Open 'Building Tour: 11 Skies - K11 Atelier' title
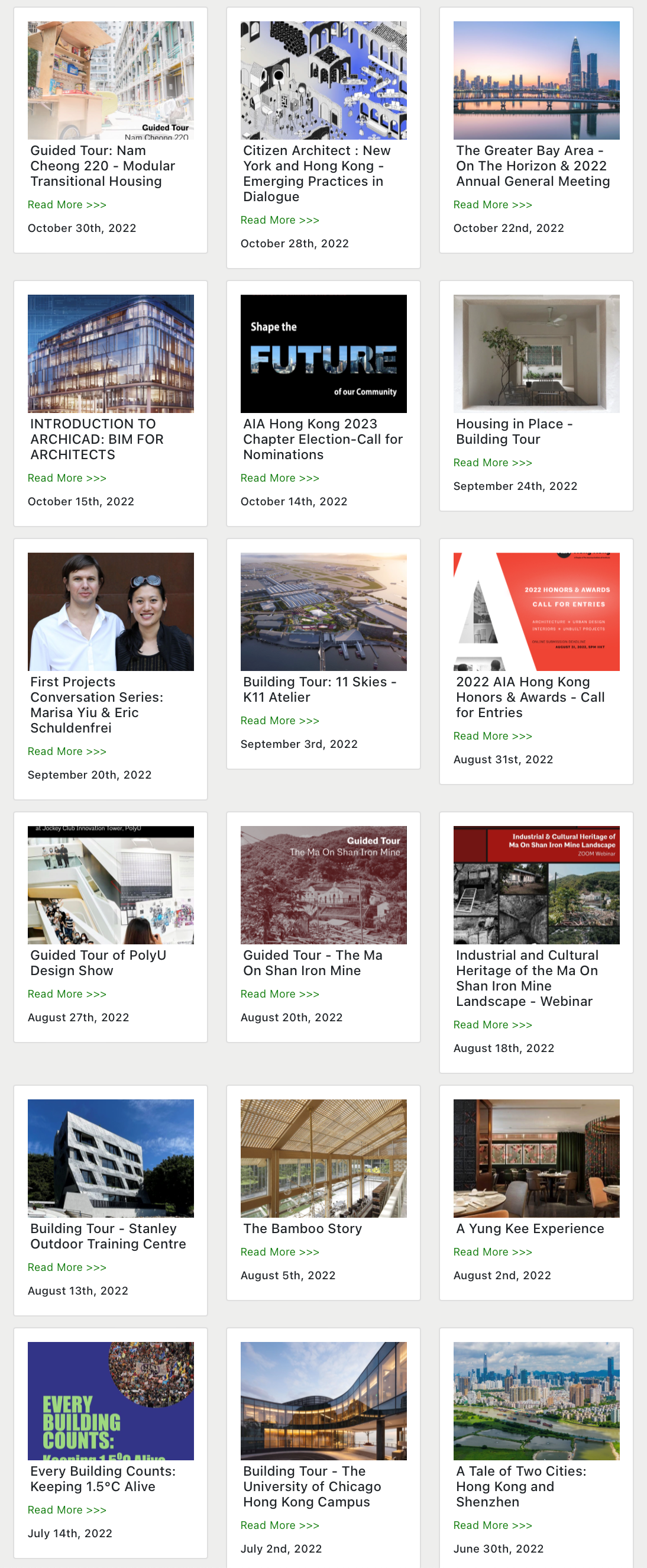 click(x=319, y=690)
